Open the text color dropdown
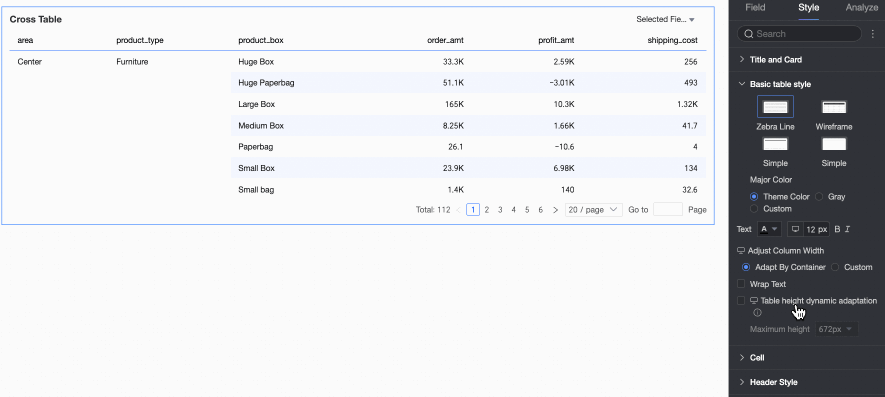 [769, 229]
